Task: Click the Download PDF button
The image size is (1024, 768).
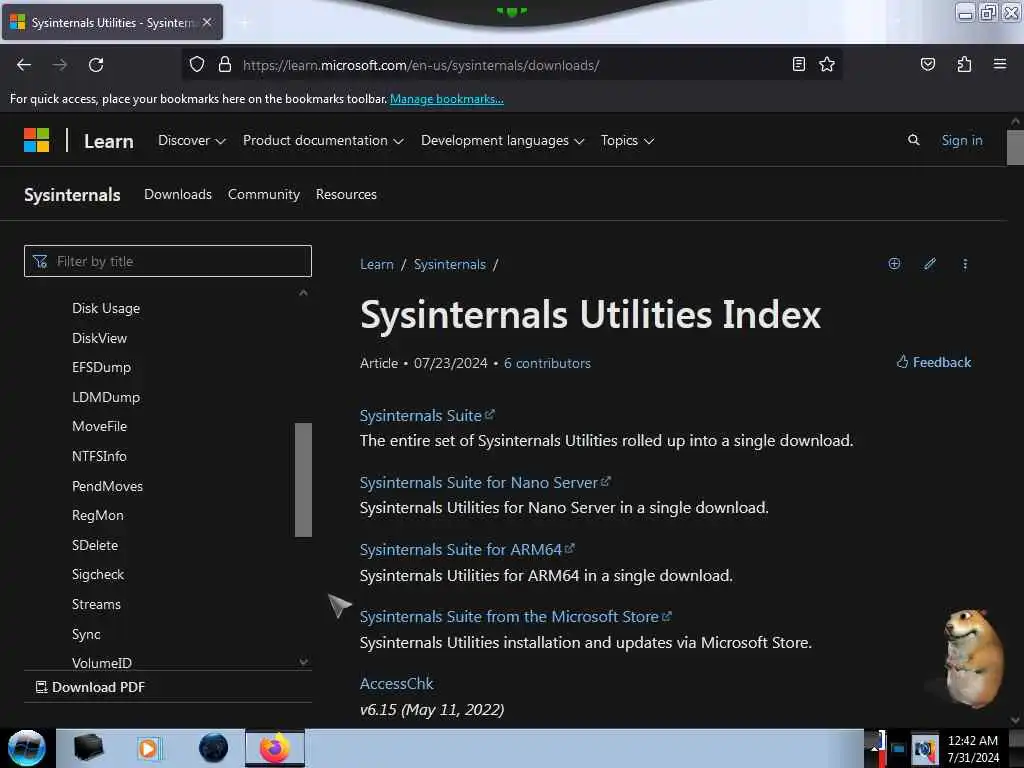Action: tap(90, 687)
